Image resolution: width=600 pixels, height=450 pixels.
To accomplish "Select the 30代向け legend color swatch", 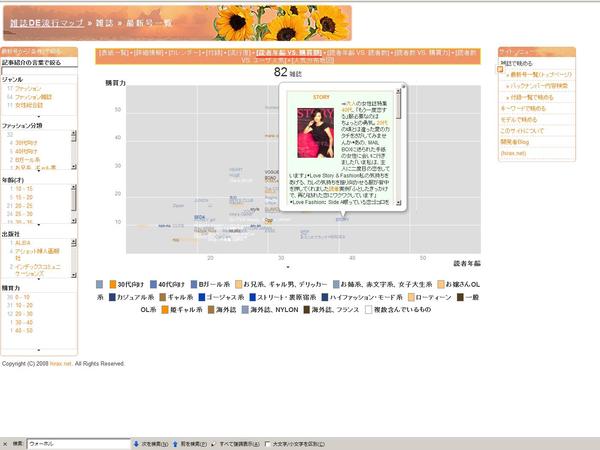I will (113, 284).
